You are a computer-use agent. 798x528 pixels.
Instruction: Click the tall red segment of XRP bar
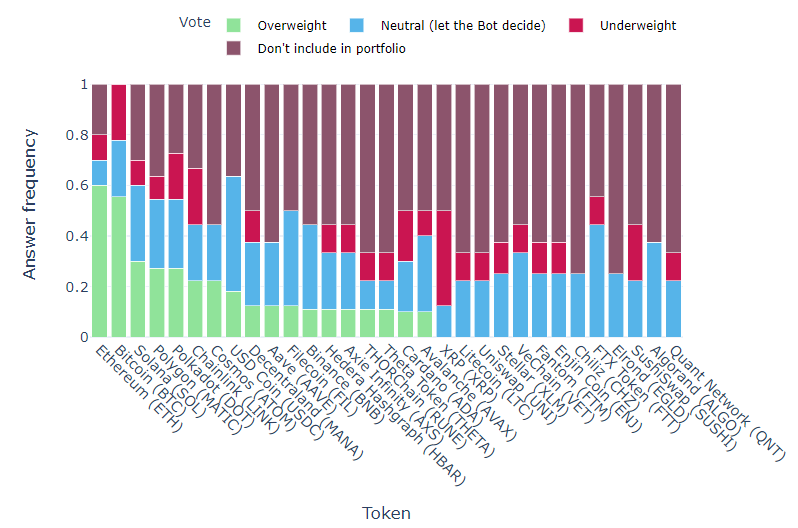(x=444, y=258)
